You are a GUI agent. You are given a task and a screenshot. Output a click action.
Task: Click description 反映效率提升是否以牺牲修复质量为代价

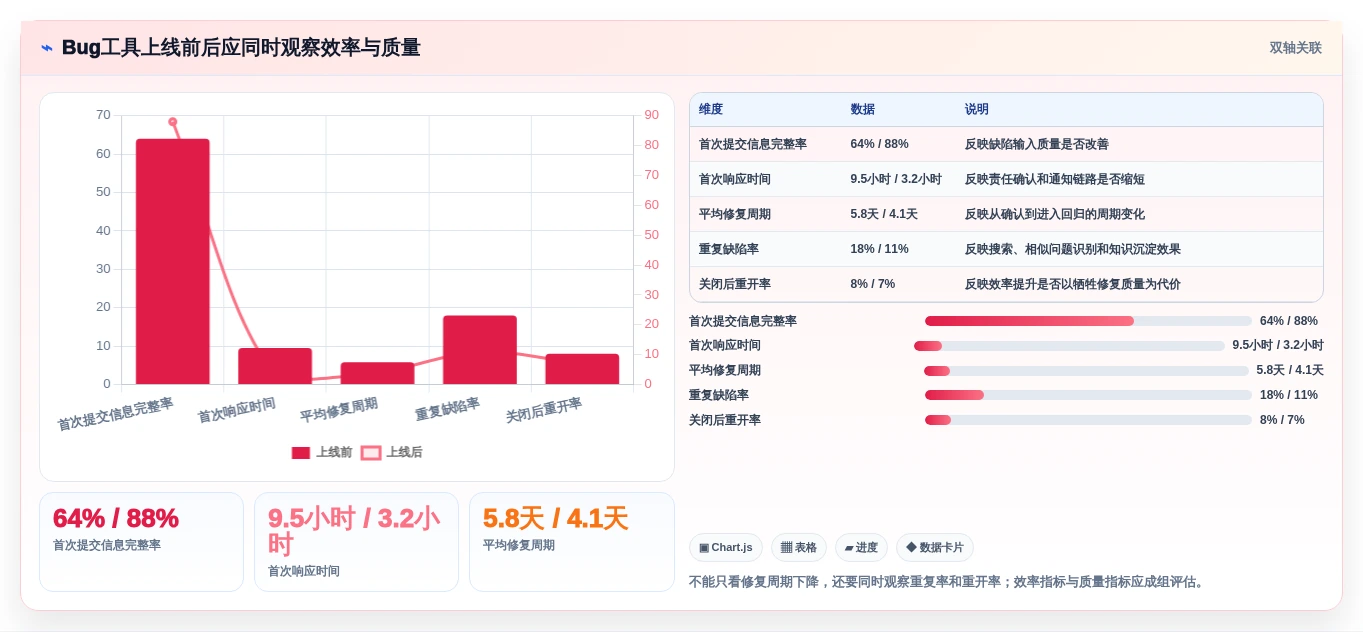(1072, 284)
